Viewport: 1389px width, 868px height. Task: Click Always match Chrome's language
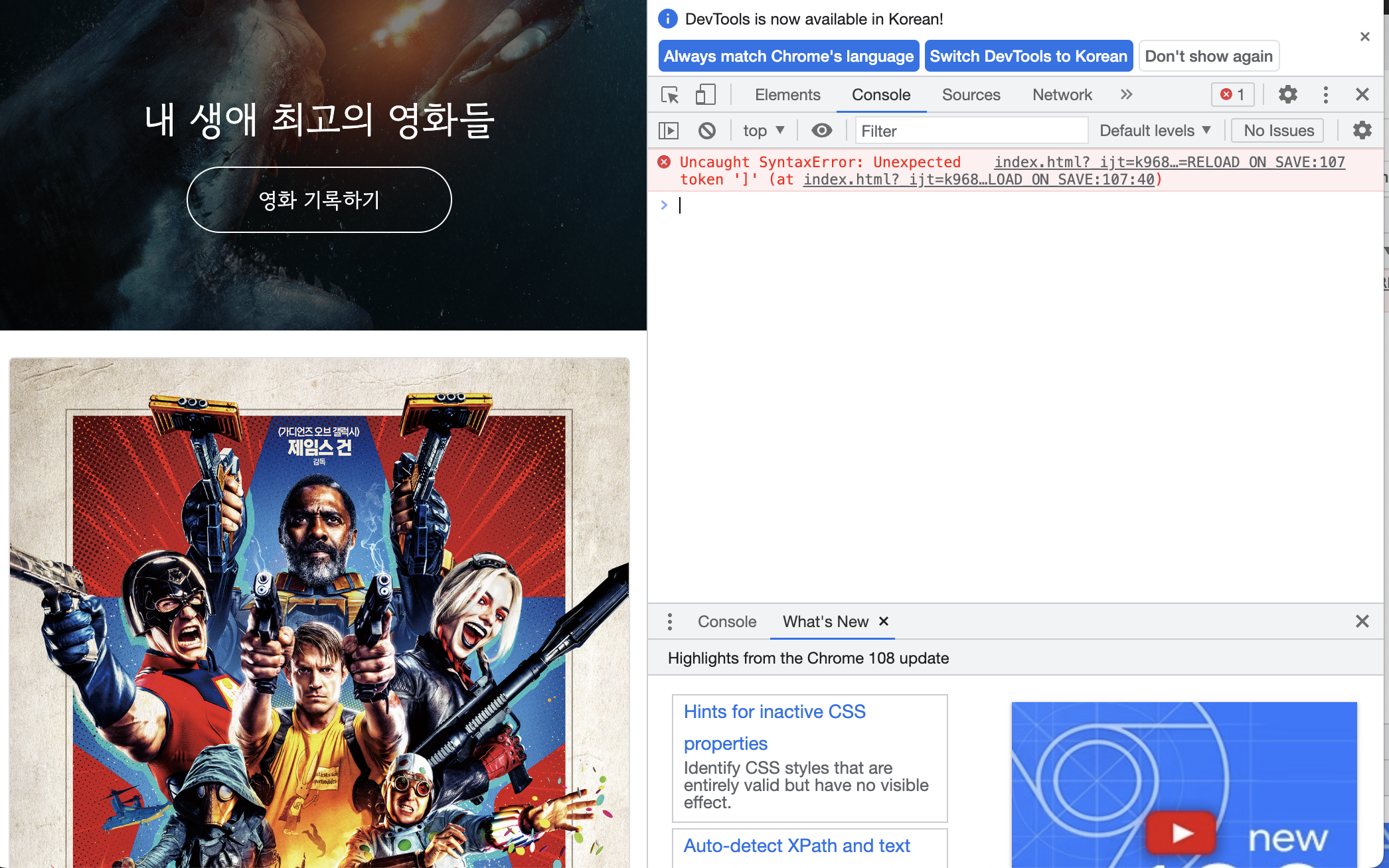click(789, 56)
